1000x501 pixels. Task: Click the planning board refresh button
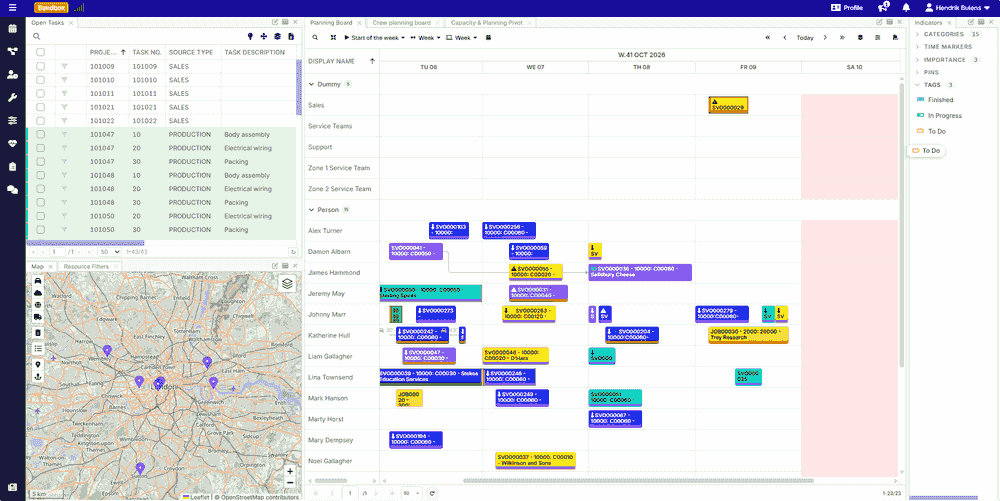tap(432, 493)
